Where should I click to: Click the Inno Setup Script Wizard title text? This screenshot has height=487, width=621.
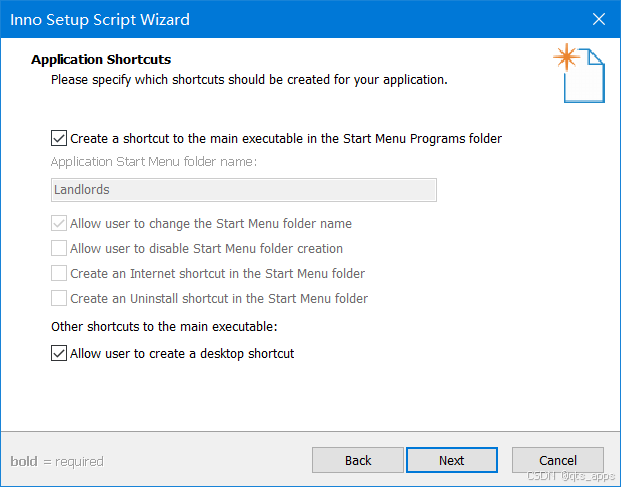point(100,20)
